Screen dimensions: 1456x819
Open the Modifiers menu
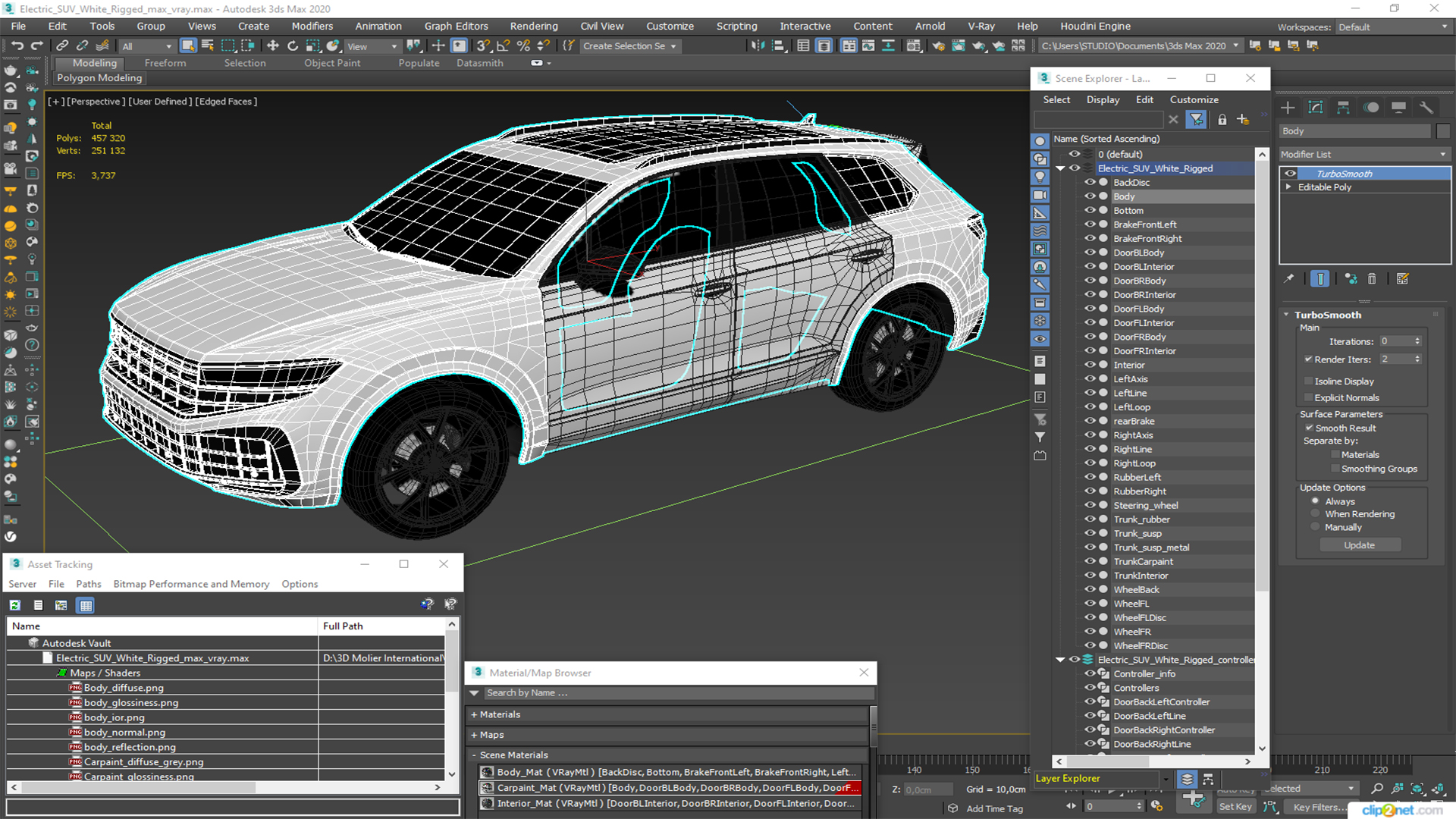312,27
